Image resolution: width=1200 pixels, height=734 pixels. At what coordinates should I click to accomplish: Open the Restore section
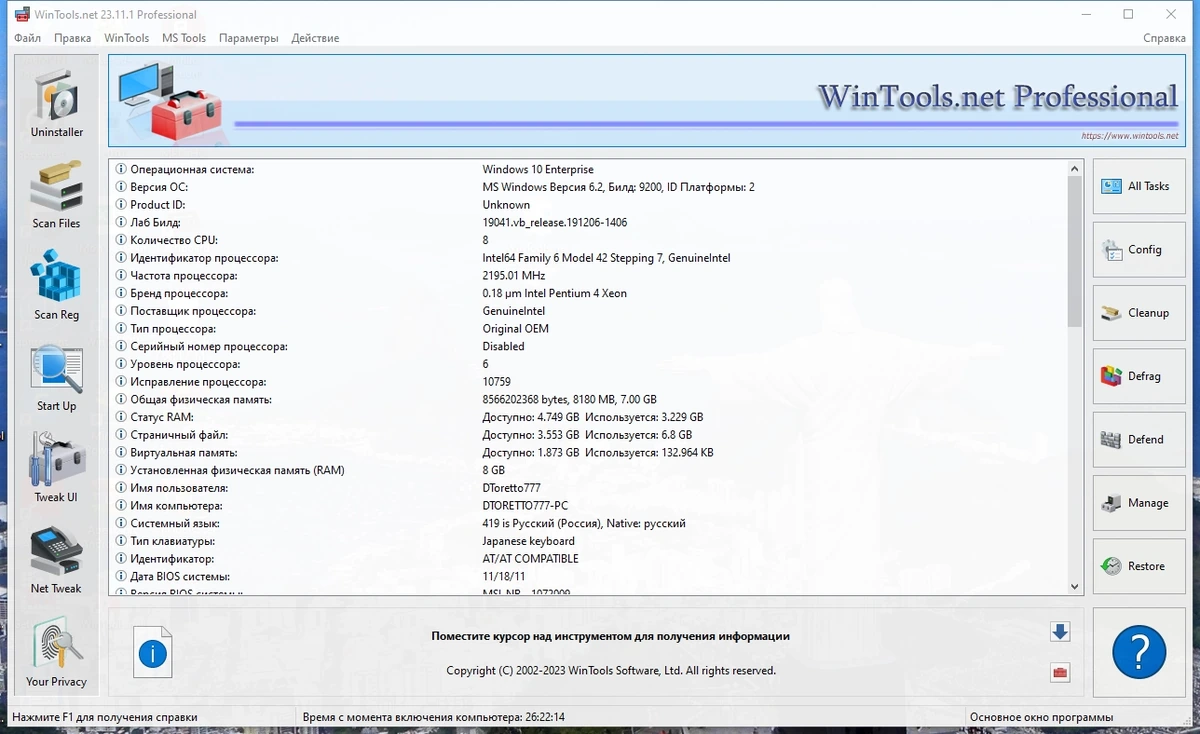[1138, 566]
